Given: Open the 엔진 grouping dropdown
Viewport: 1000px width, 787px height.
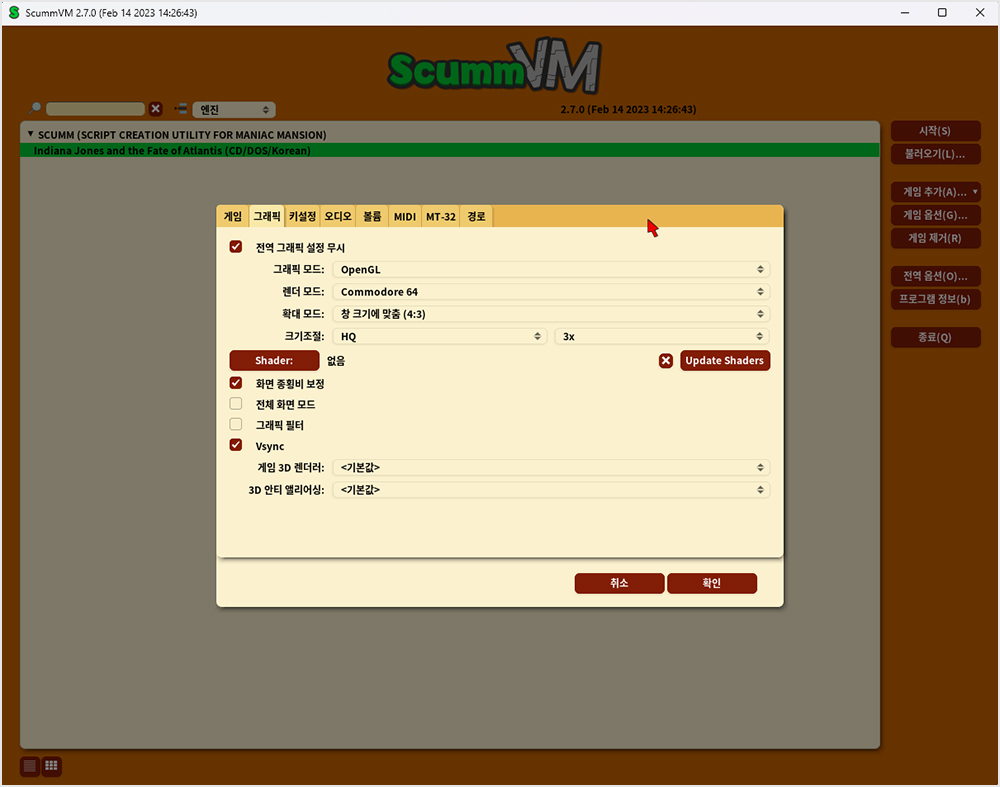Looking at the screenshot, I should point(234,110).
